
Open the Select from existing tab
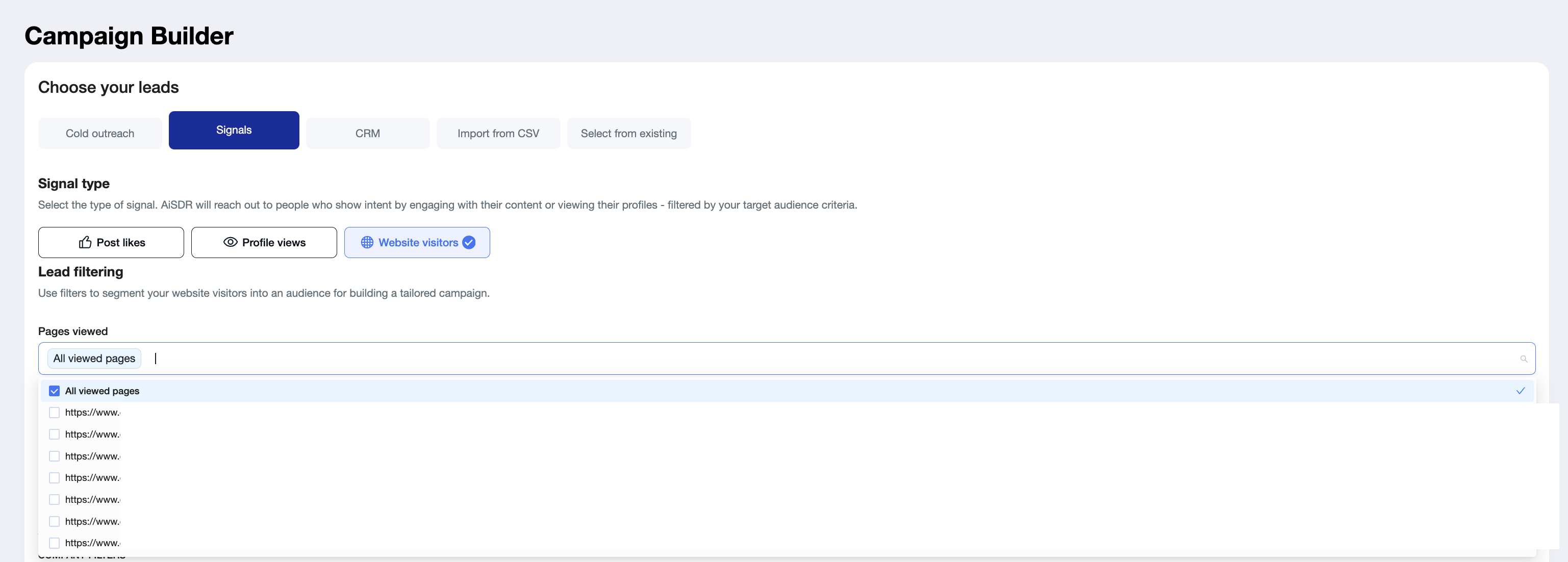pos(629,133)
